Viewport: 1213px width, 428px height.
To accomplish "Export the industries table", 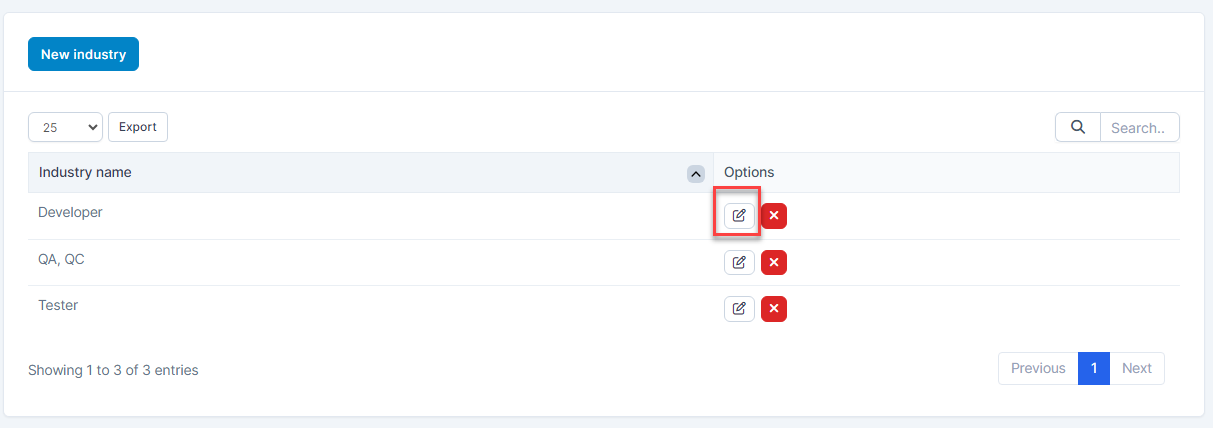I will pyautogui.click(x=138, y=127).
